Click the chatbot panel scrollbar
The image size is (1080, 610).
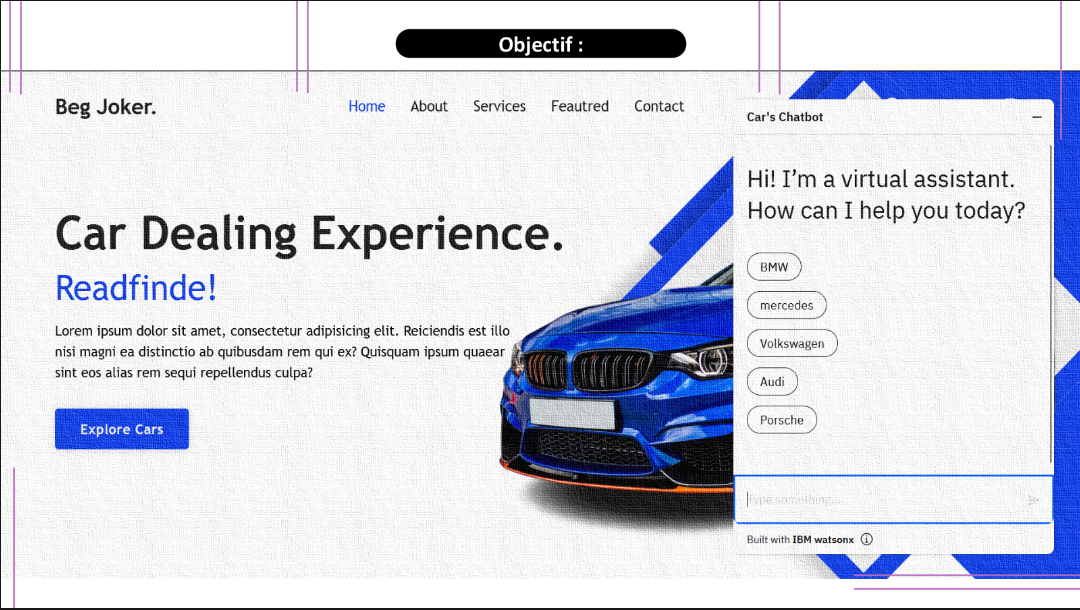click(x=1051, y=303)
